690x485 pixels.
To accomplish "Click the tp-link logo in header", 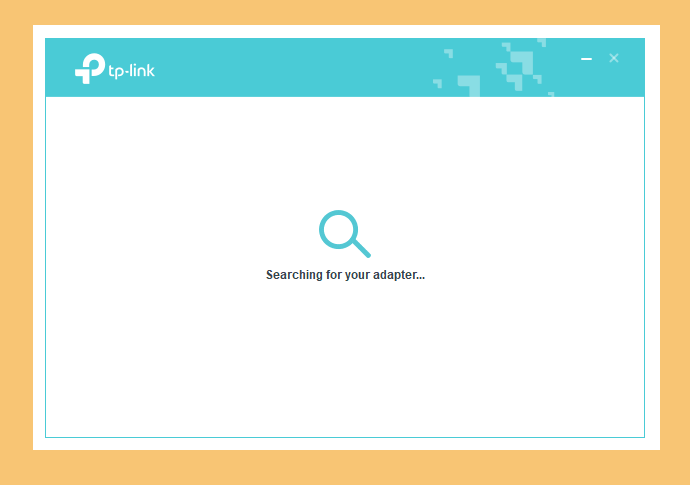I will tap(114, 68).
